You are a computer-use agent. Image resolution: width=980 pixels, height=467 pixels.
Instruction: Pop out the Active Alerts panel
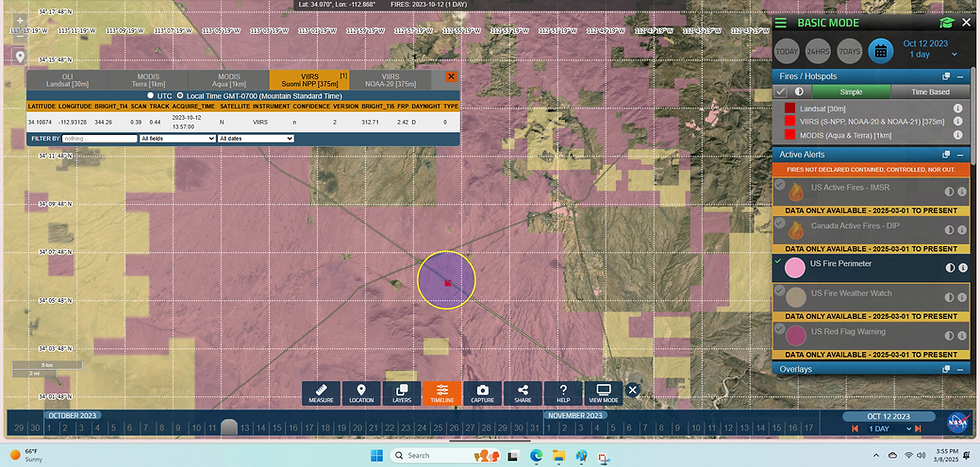pos(946,154)
